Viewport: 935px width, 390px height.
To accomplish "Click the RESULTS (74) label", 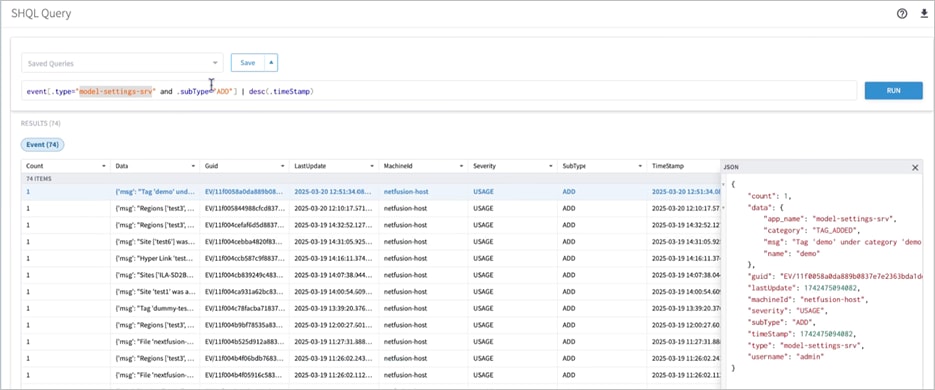I will (x=41, y=123).
